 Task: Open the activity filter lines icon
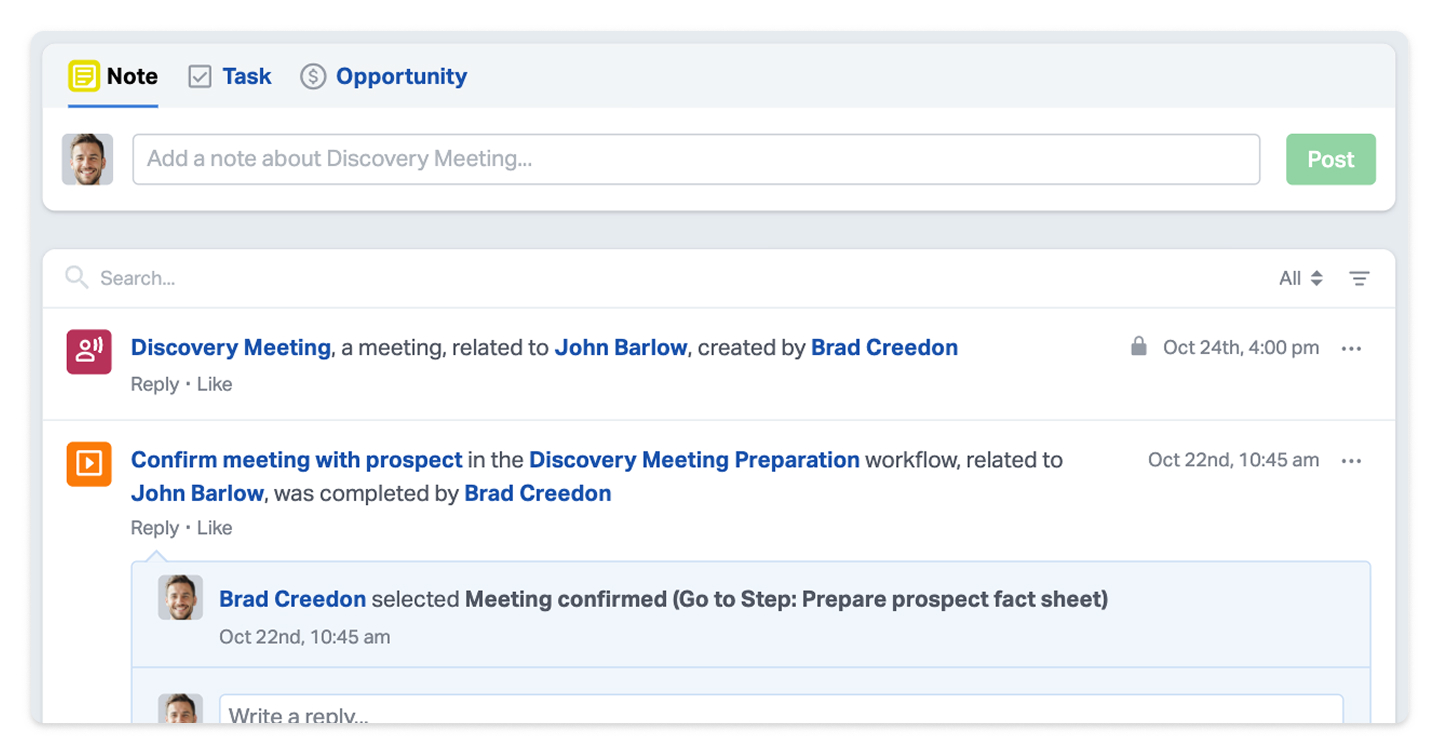pos(1359,279)
